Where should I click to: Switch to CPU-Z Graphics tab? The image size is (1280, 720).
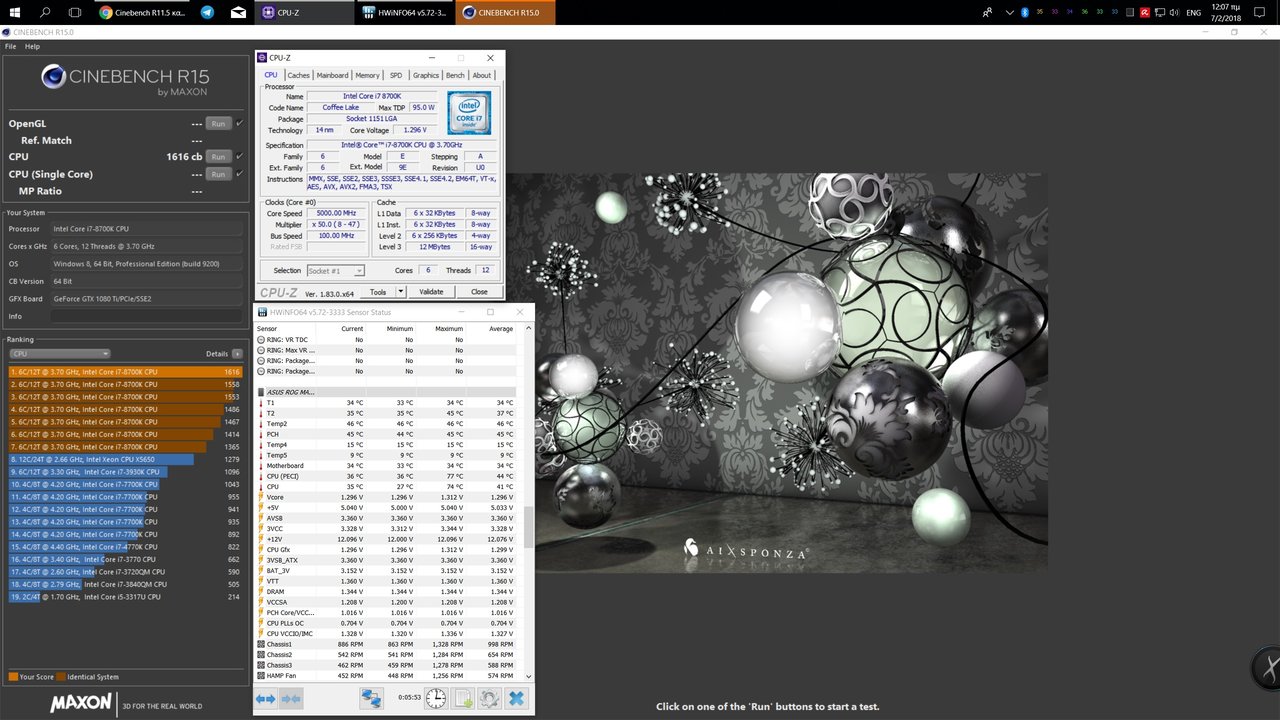426,75
